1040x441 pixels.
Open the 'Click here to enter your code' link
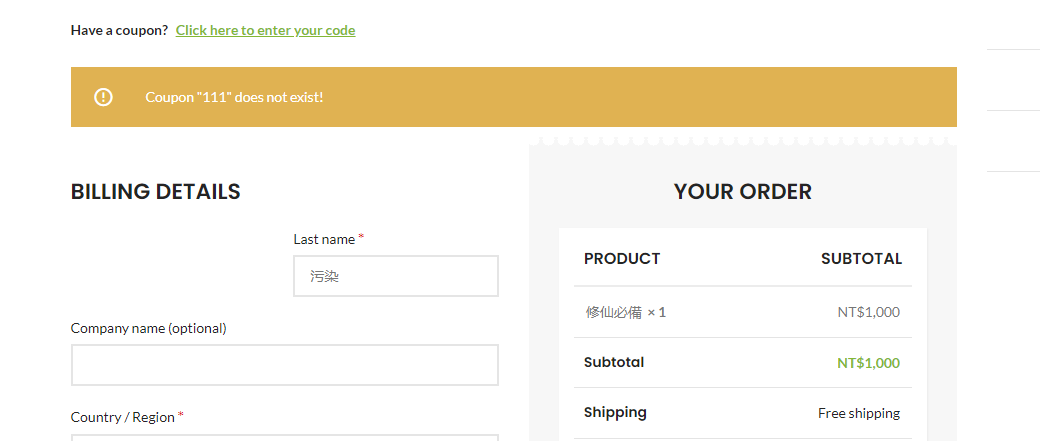point(265,30)
